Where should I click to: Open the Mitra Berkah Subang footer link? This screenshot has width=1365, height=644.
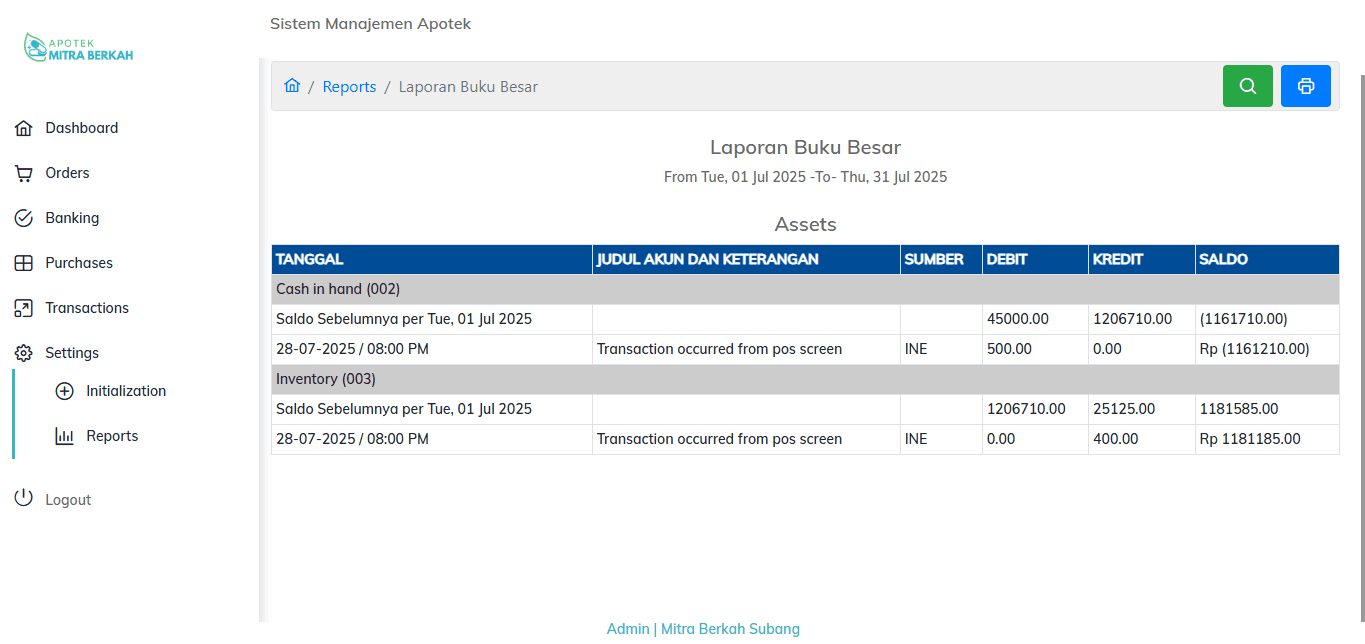730,629
